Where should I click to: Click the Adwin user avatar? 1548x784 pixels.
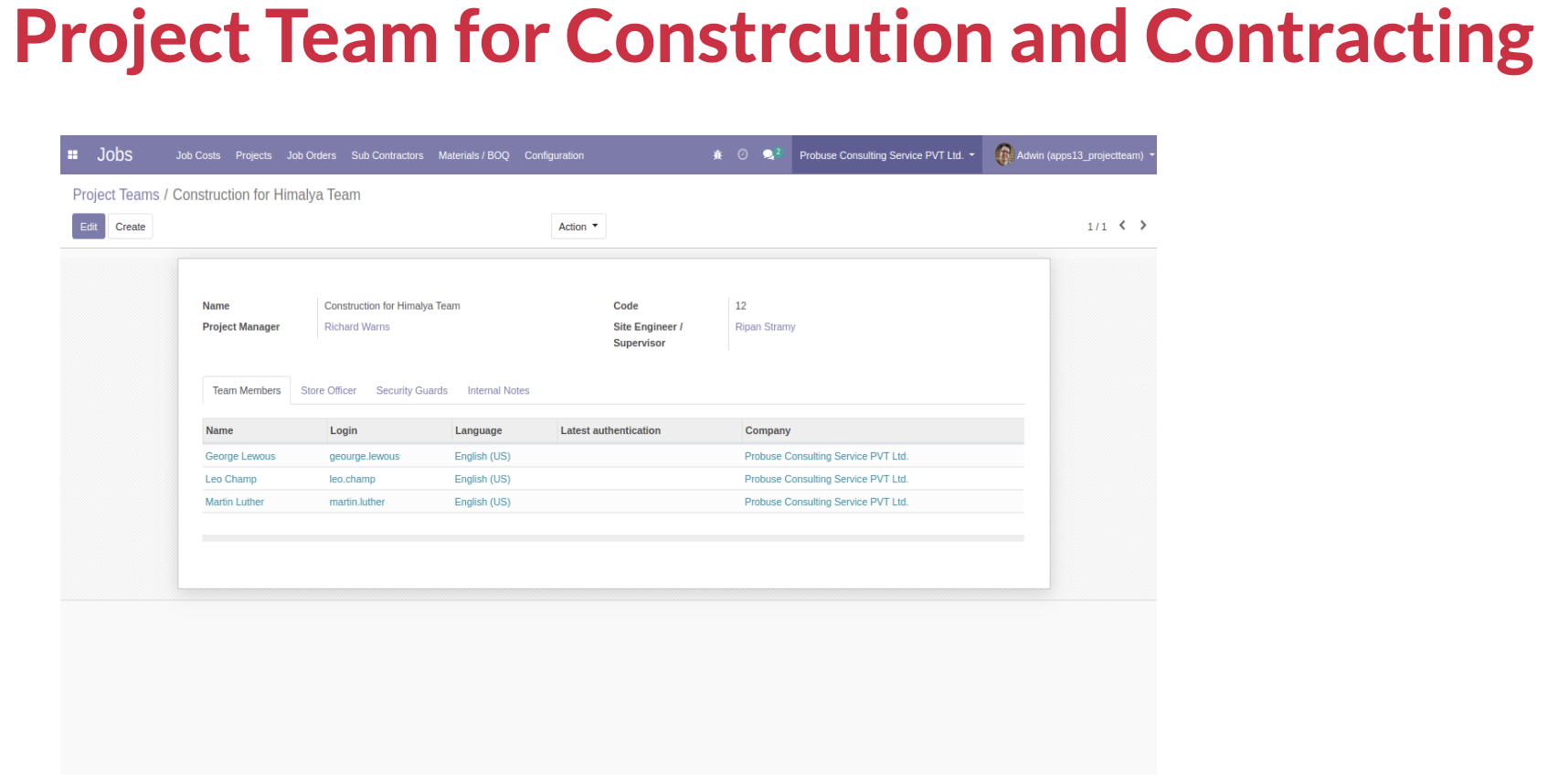click(1004, 155)
